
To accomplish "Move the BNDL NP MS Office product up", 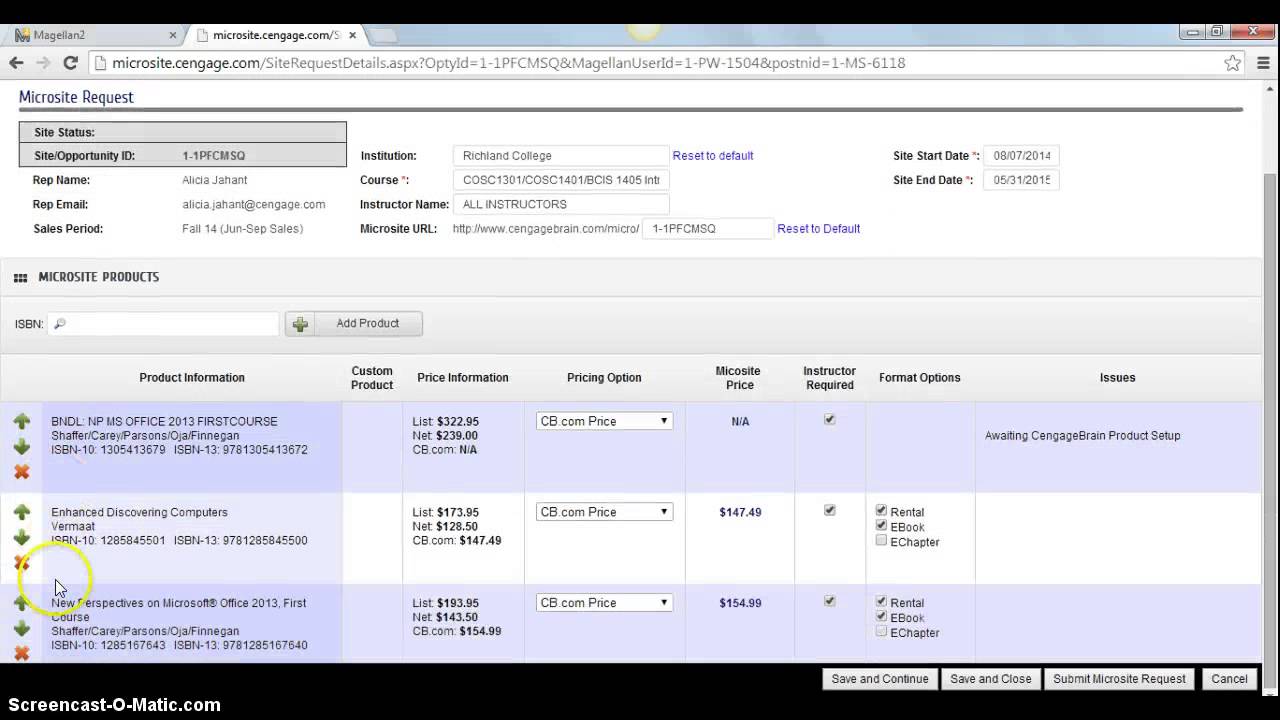I will point(22,422).
